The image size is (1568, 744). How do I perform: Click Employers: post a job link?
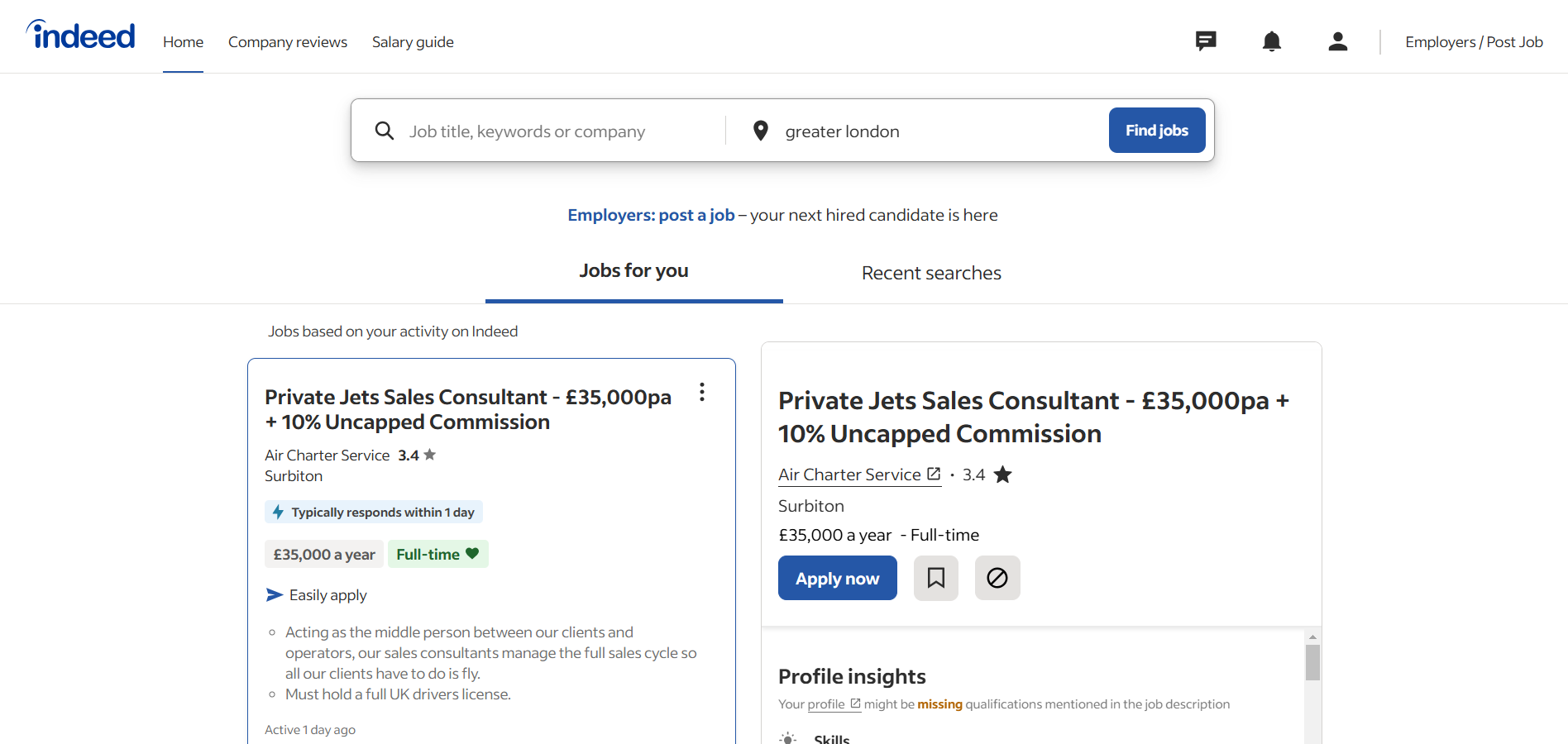pos(651,215)
